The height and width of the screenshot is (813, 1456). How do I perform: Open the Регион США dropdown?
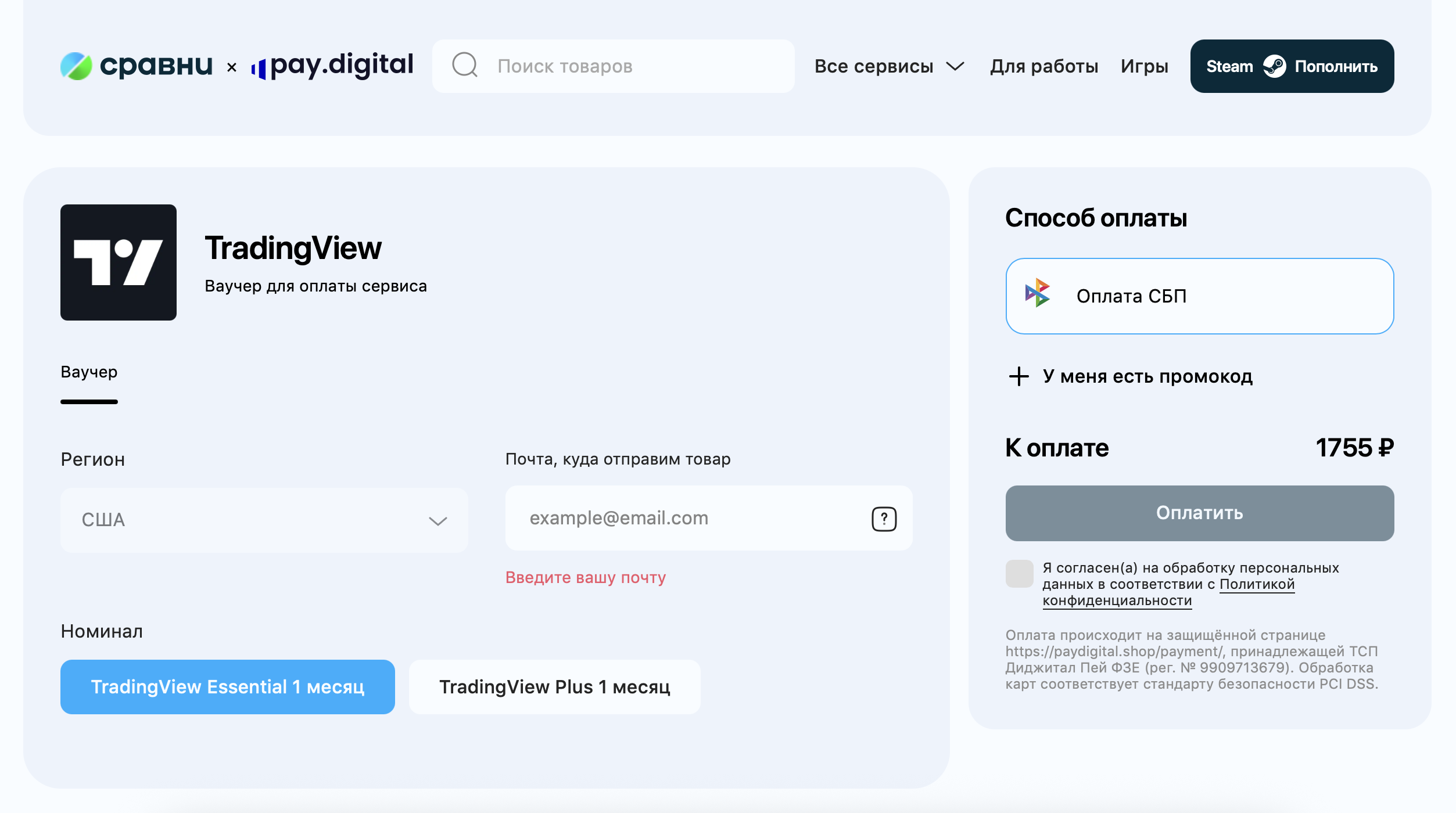264,520
